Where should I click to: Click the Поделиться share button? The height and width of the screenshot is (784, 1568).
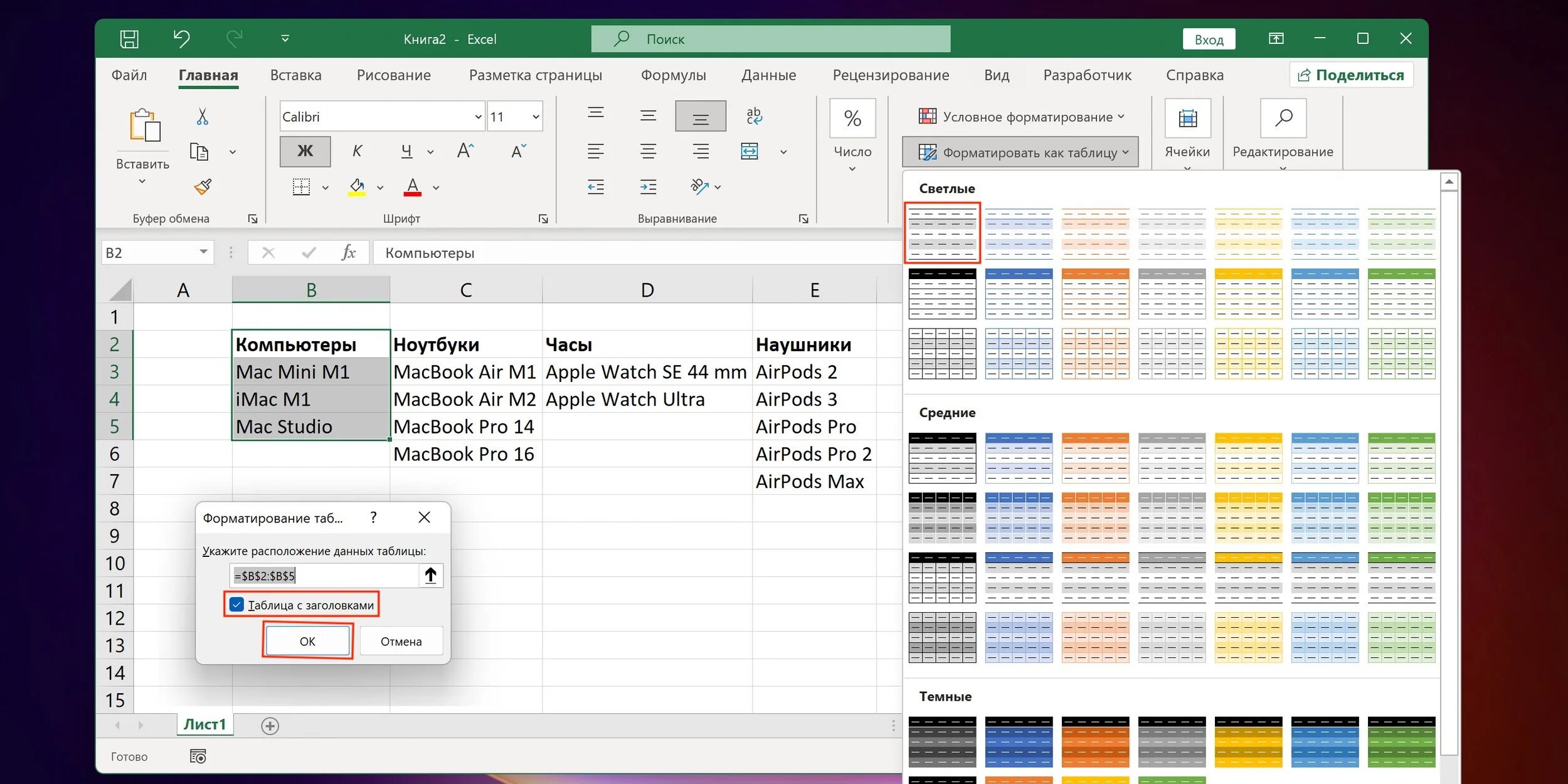click(1351, 75)
